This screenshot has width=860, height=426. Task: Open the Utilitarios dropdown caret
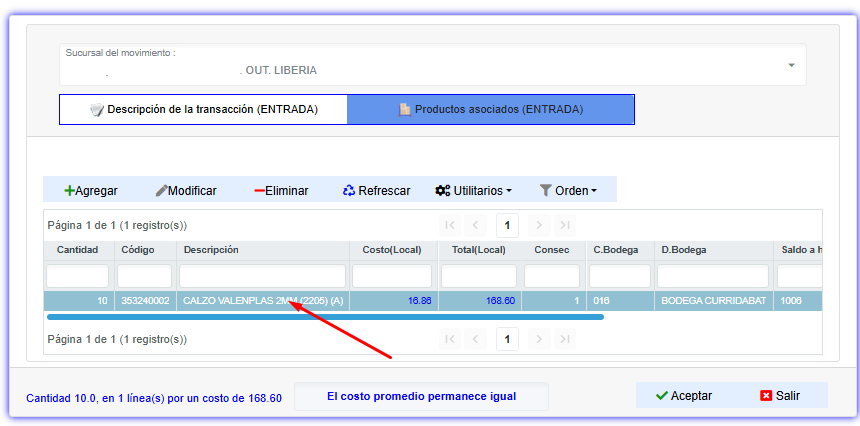coord(509,191)
